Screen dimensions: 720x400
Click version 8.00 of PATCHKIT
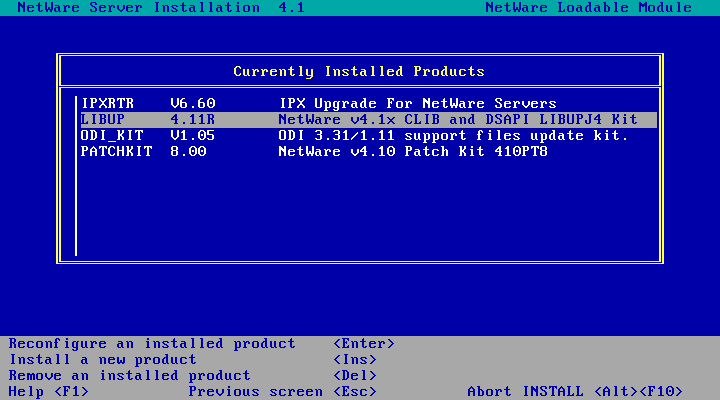188,152
